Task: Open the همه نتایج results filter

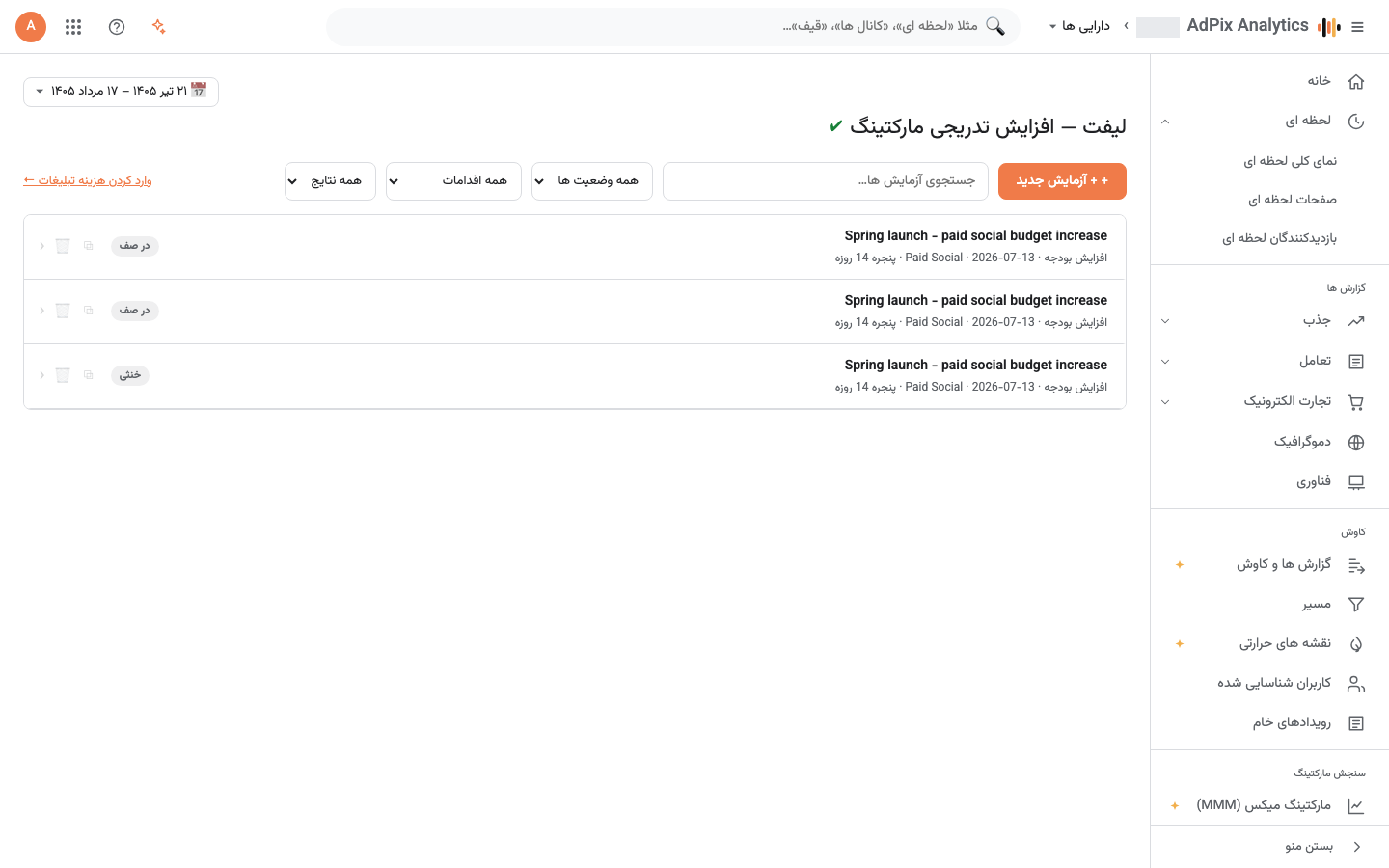Action: tap(330, 181)
